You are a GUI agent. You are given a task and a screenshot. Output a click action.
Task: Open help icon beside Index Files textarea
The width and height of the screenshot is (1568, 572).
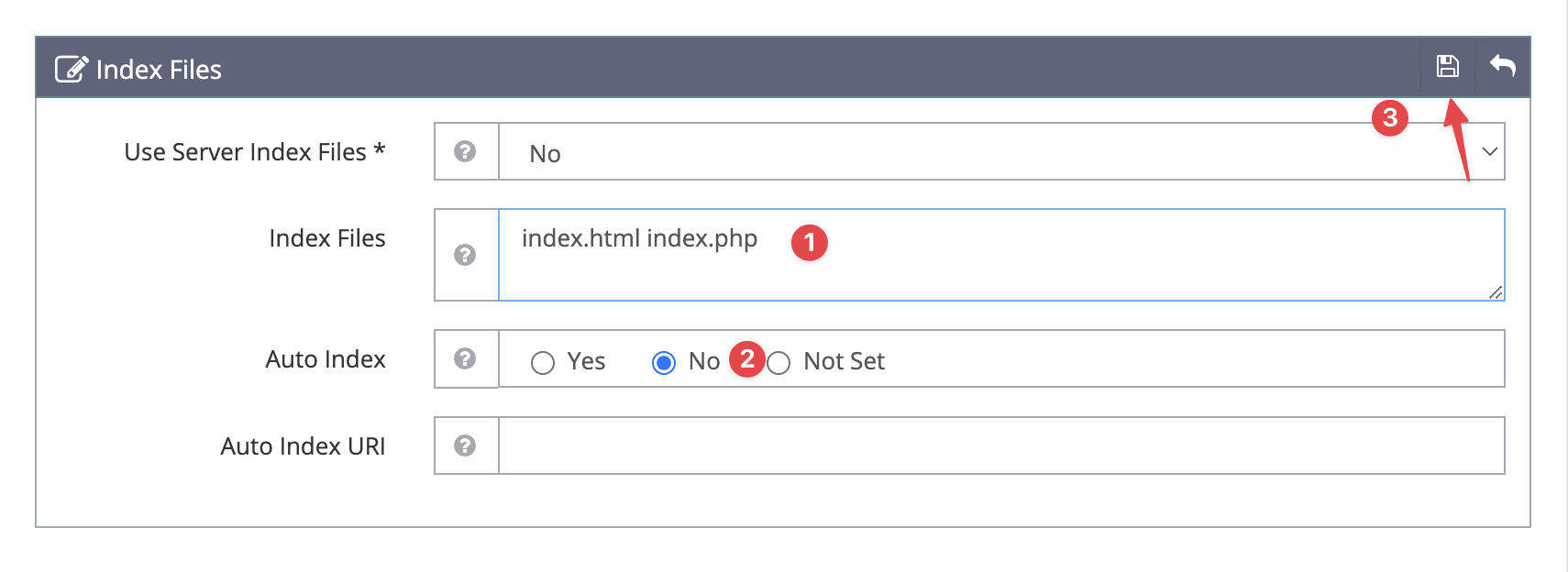click(x=465, y=255)
